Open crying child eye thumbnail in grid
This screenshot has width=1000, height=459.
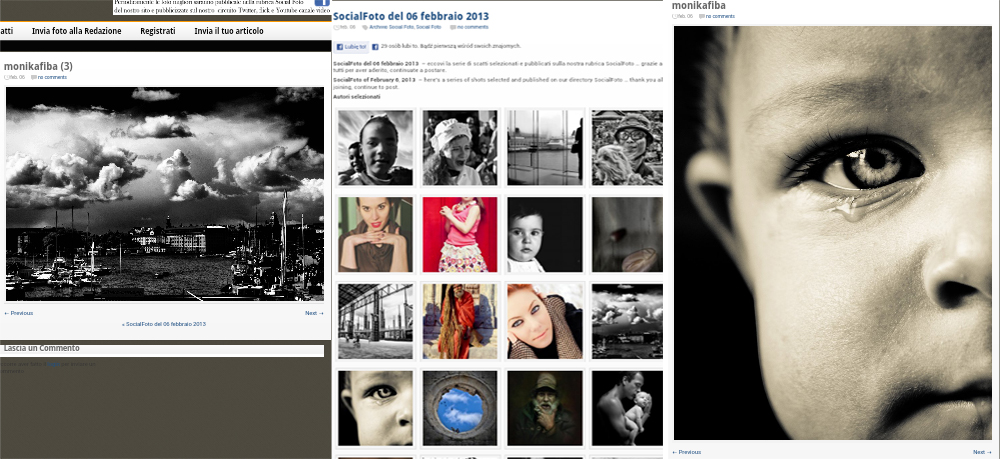376,409
